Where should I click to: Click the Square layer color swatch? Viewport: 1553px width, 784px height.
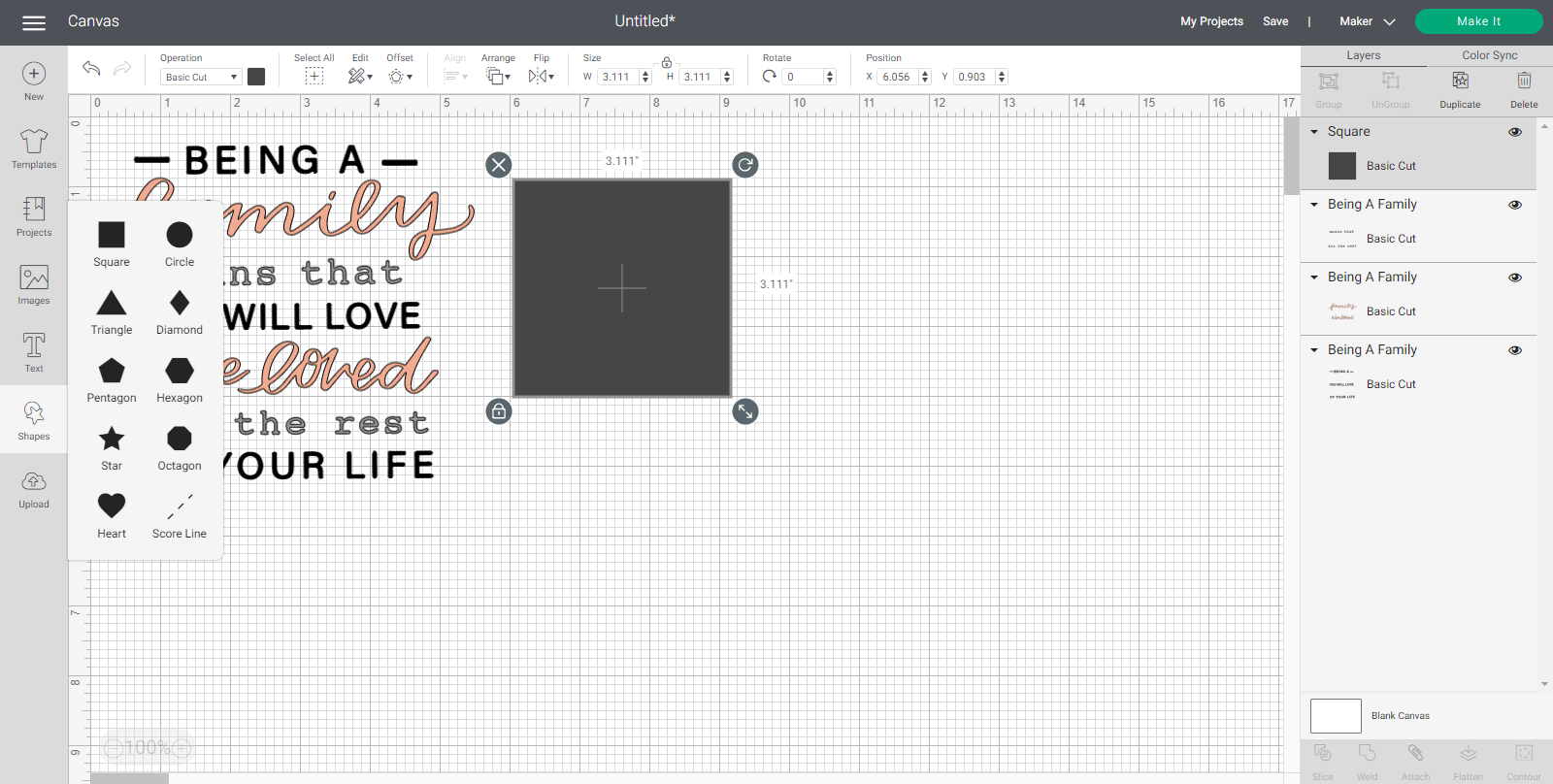(x=1342, y=166)
